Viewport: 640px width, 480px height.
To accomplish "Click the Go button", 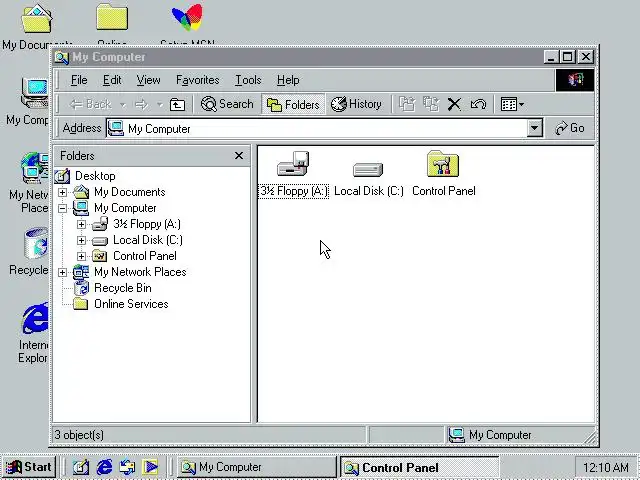I will 570,128.
